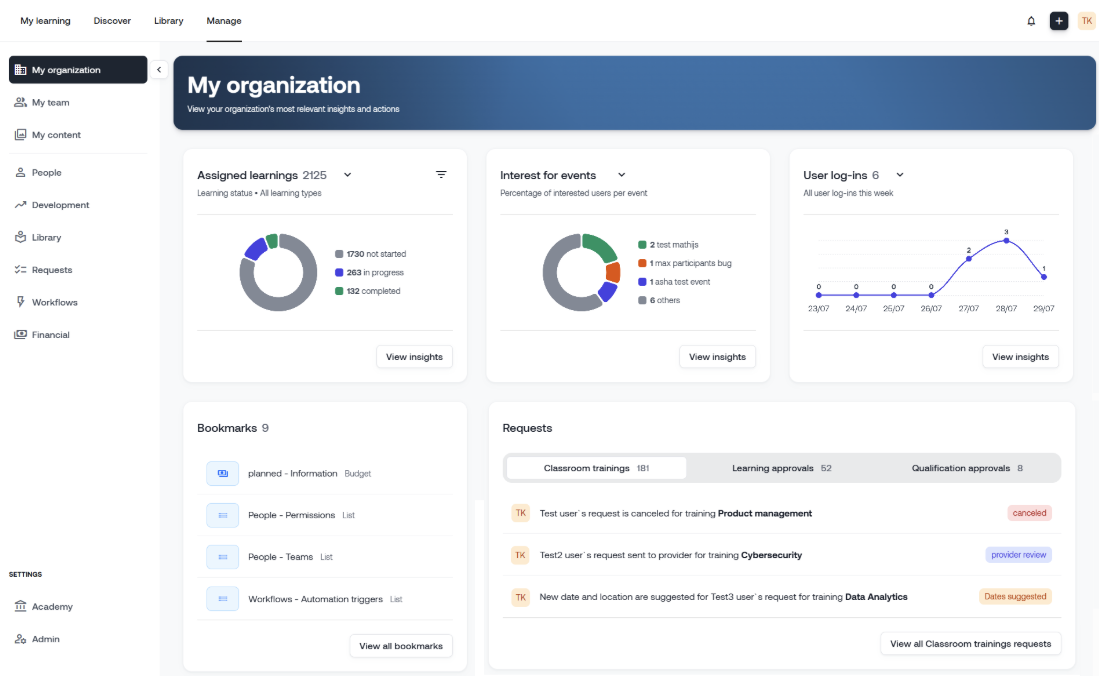
Task: Click the My team people icon
Action: pos(20,102)
